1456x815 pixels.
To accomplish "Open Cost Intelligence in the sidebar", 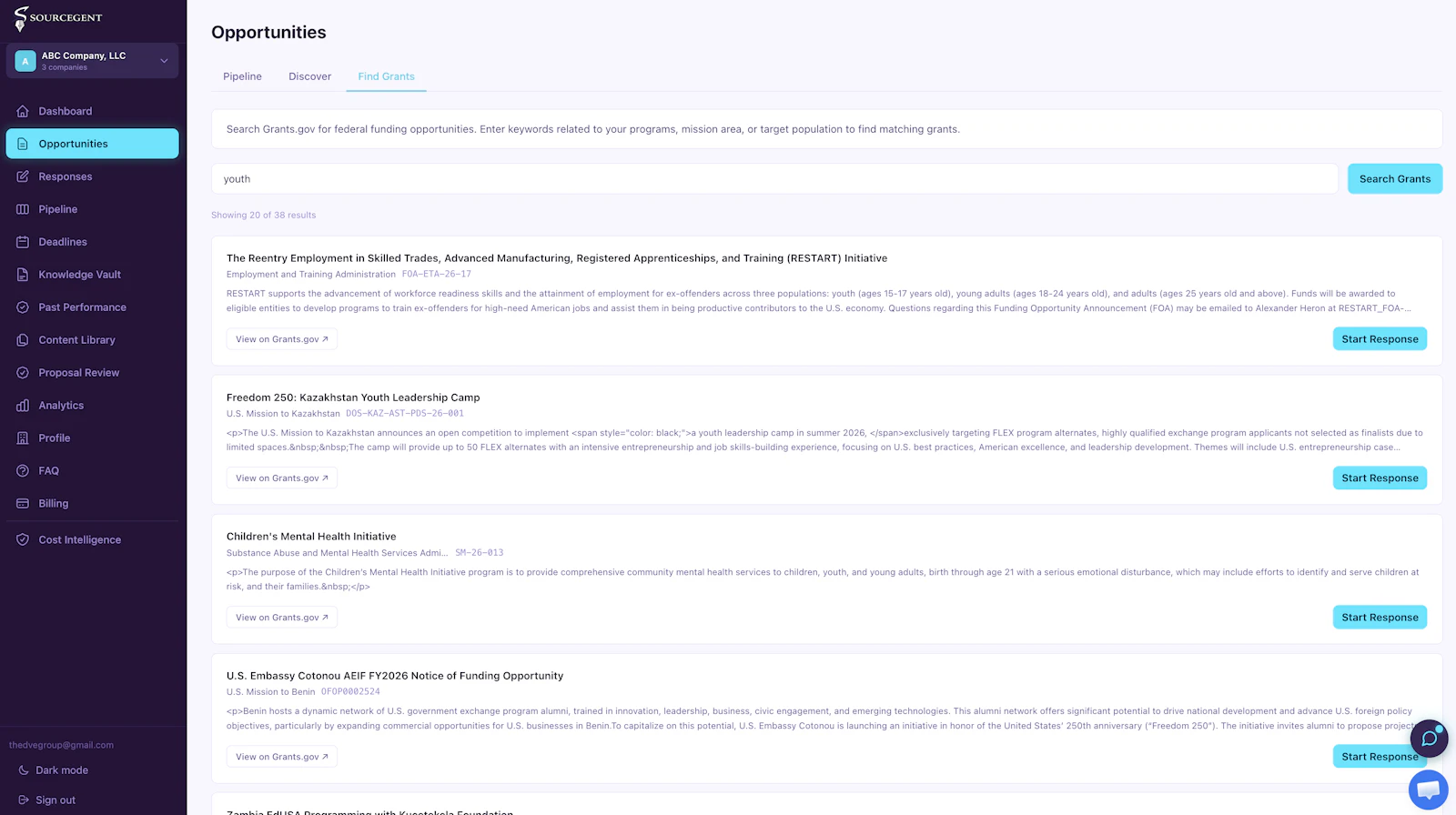I will pos(92,540).
